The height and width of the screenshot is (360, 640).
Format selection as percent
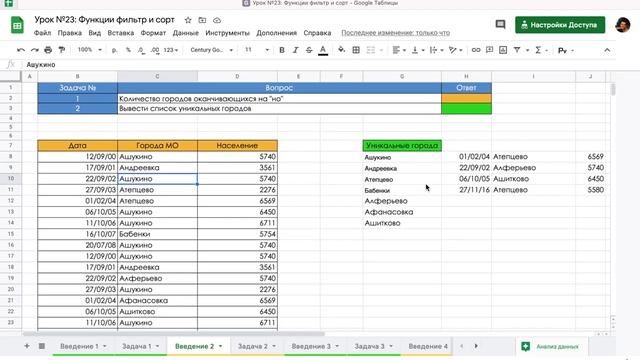[128, 50]
